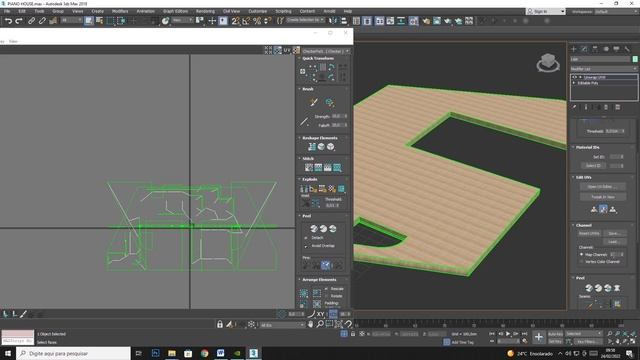The height and width of the screenshot is (360, 640).
Task: Click the Redo arrow in main toolbar
Action: coord(19,21)
